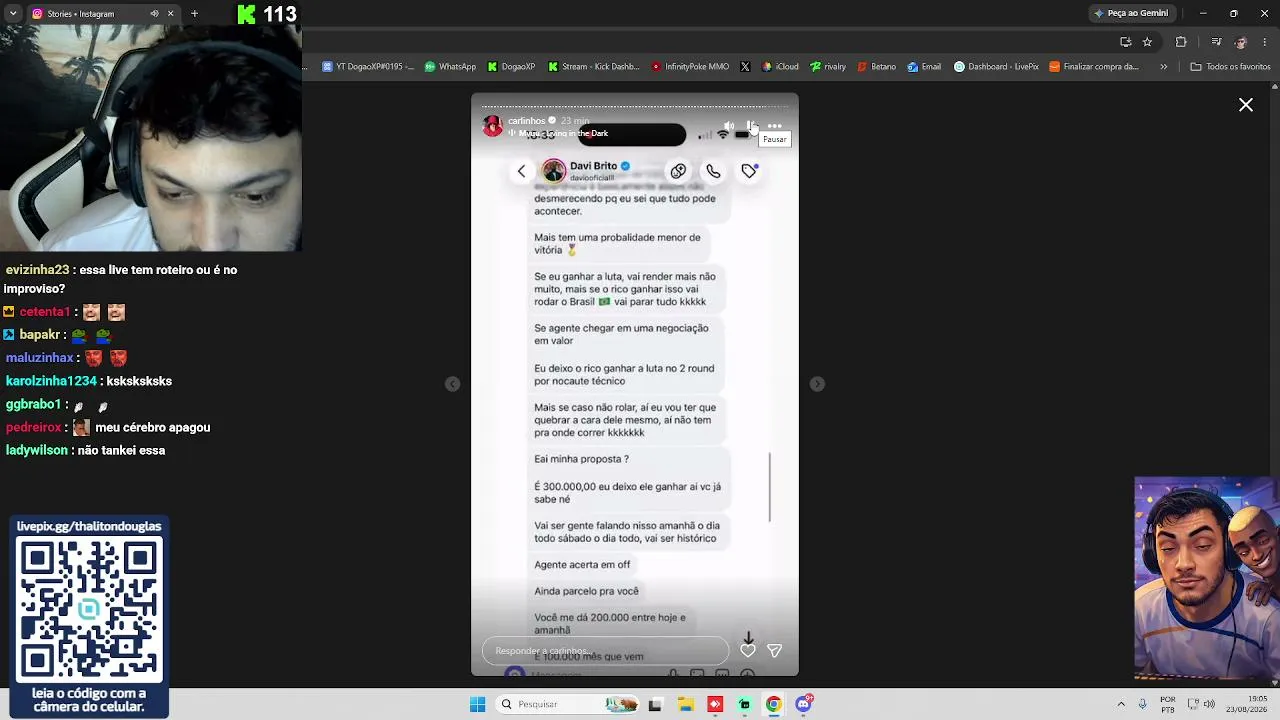Open Discord from the taskbar
1280x720 pixels.
coord(803,704)
